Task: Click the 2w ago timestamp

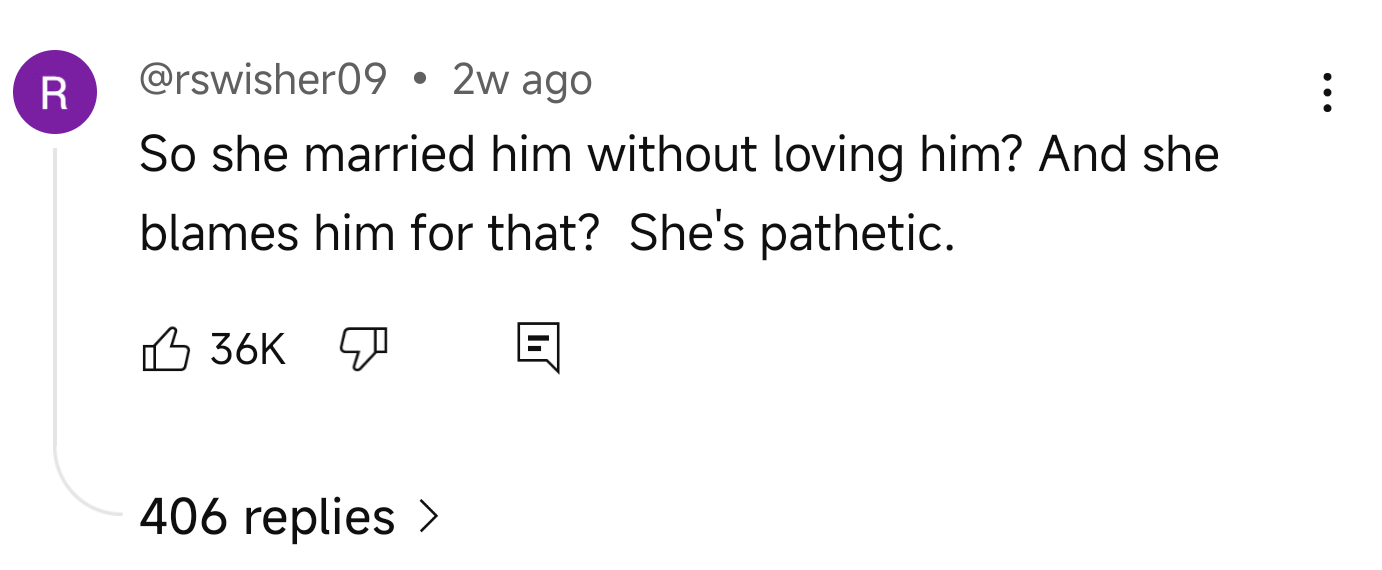Action: click(522, 80)
